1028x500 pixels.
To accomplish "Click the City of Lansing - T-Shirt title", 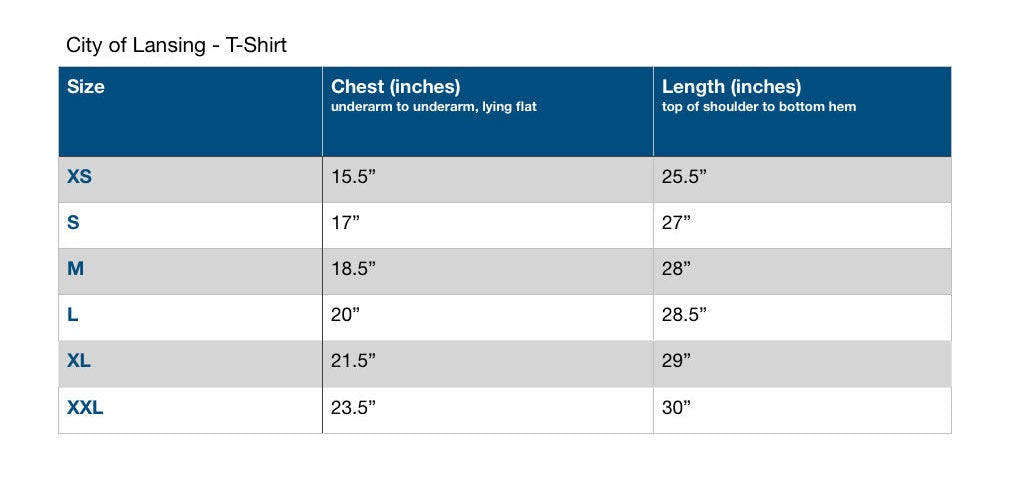I will pos(176,46).
